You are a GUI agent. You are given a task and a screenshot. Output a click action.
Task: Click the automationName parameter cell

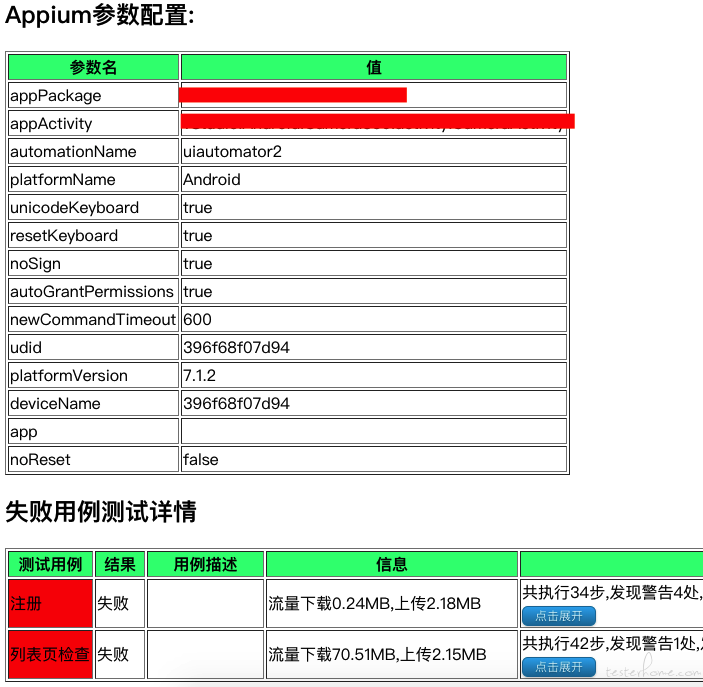93,151
